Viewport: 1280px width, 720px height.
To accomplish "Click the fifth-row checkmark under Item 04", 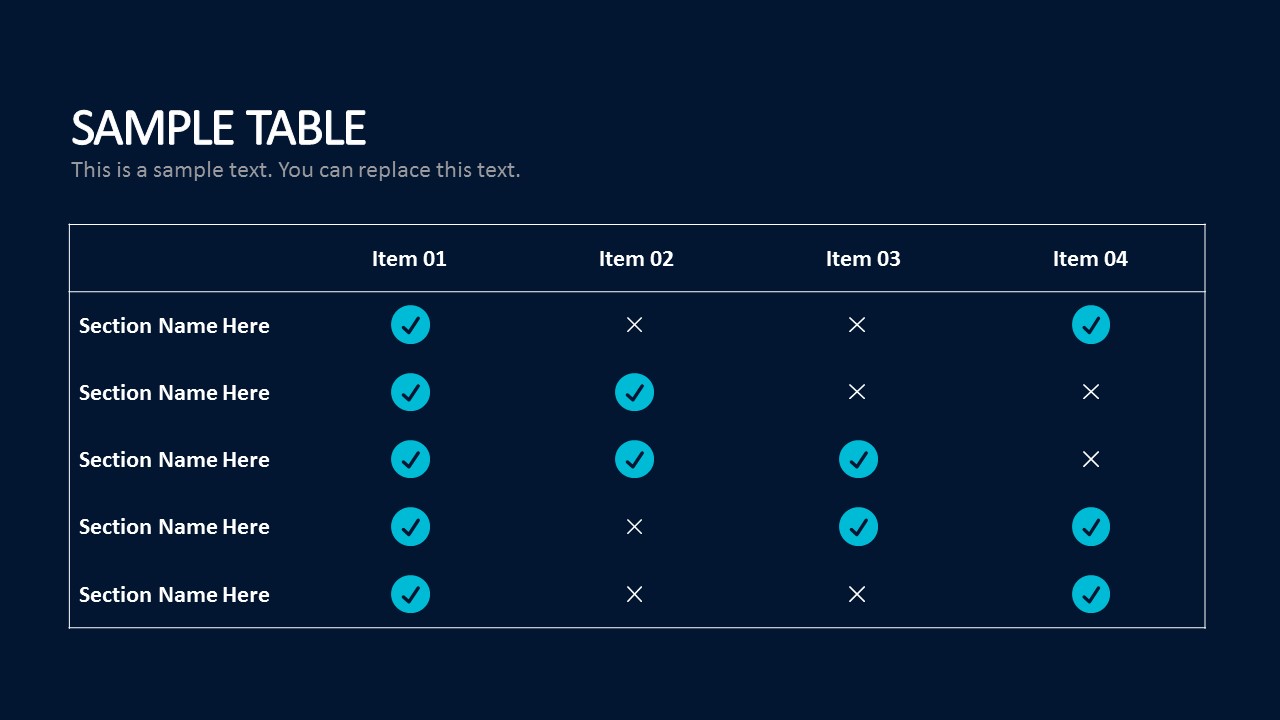I will (1090, 594).
